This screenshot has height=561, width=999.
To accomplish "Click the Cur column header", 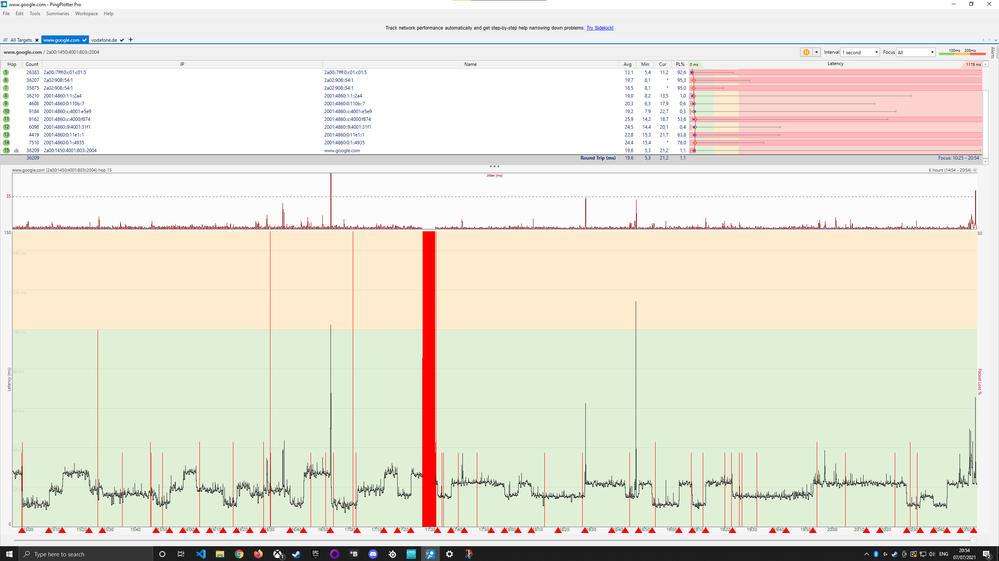I will 663,64.
